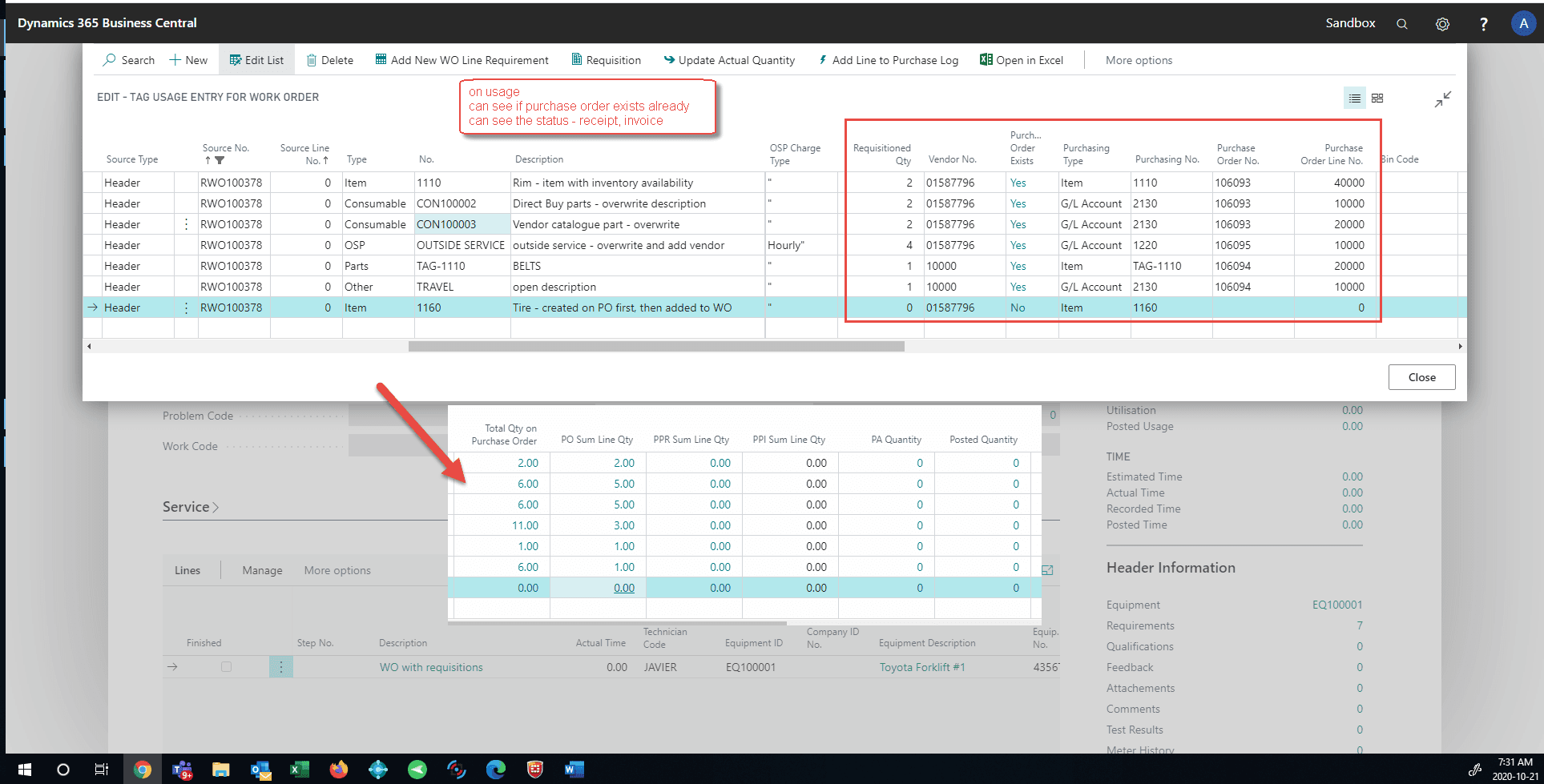Click the Purchase Order No. column header
Screen dimensions: 1544x784
point(1238,154)
